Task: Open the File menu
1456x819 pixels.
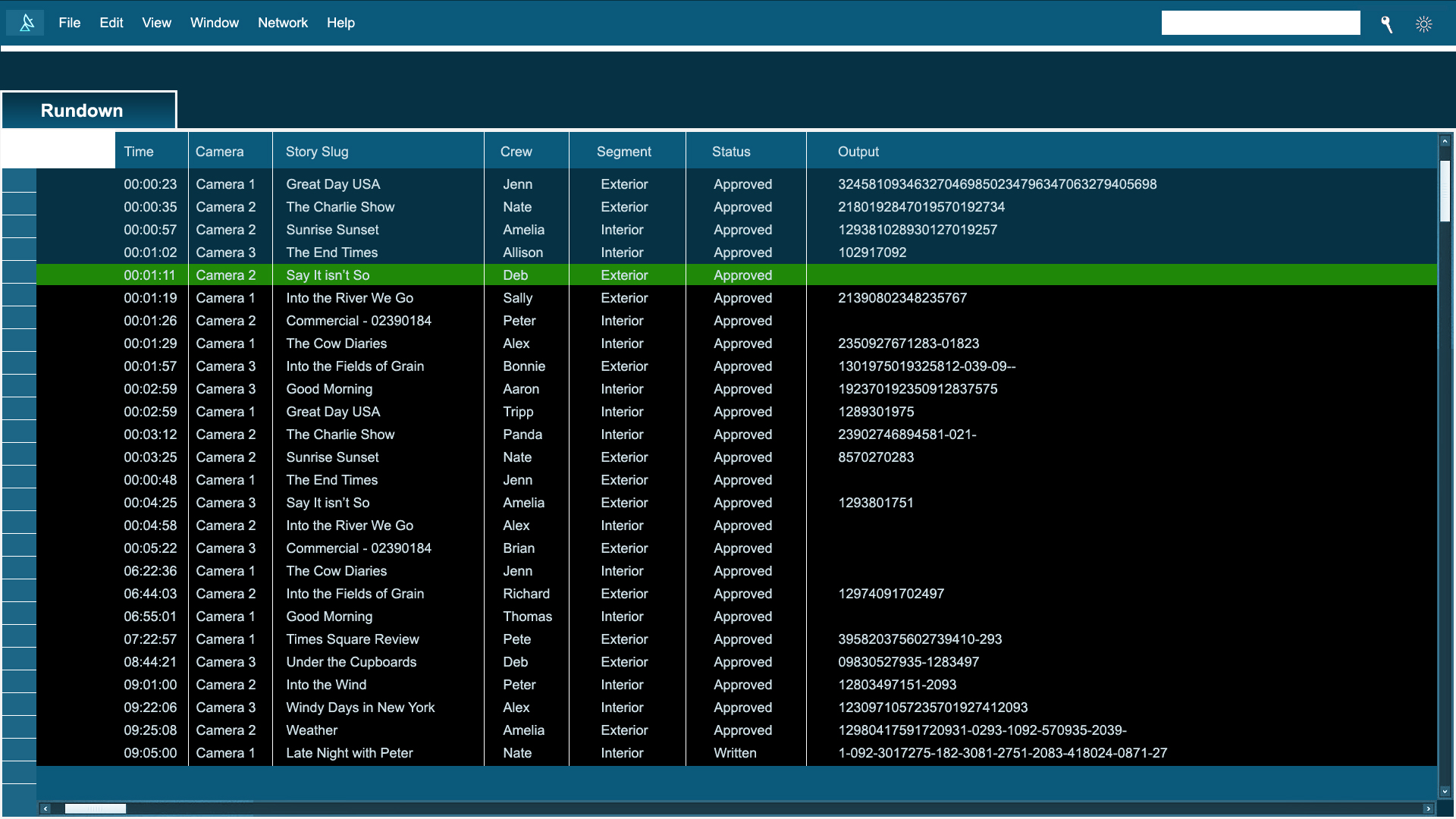Action: [69, 23]
